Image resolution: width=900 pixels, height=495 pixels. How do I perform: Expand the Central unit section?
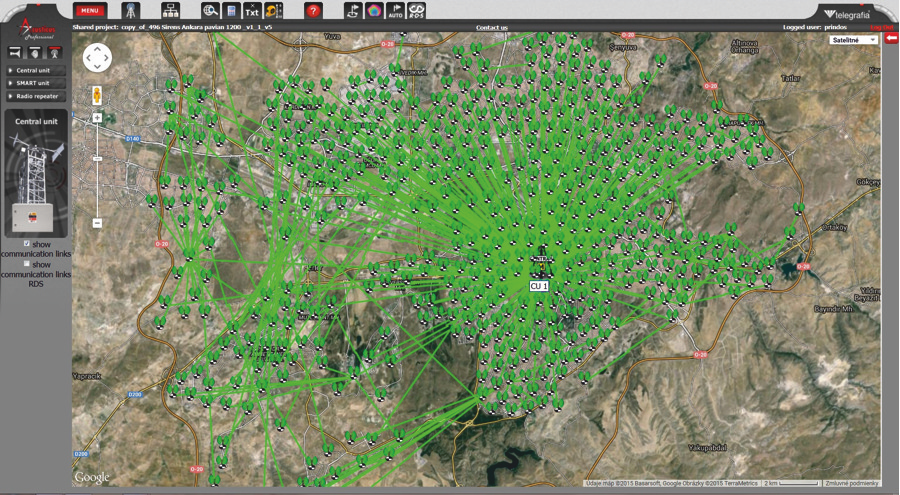click(35, 71)
